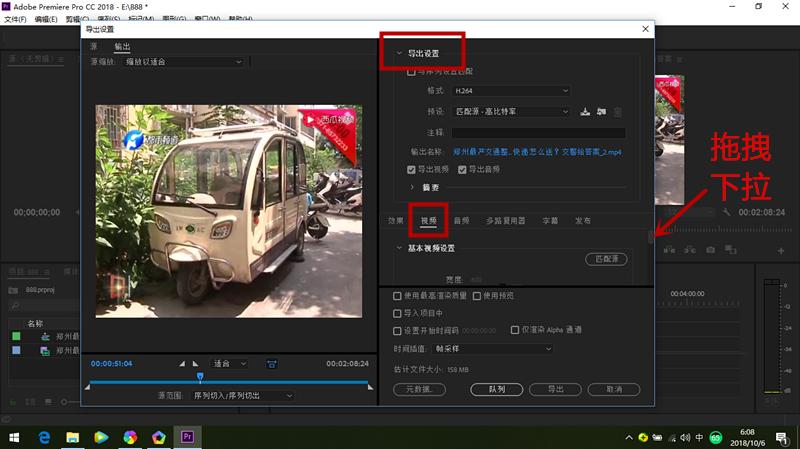
Task: Toggle the aspect ratio correction icon
Action: click(x=272, y=364)
